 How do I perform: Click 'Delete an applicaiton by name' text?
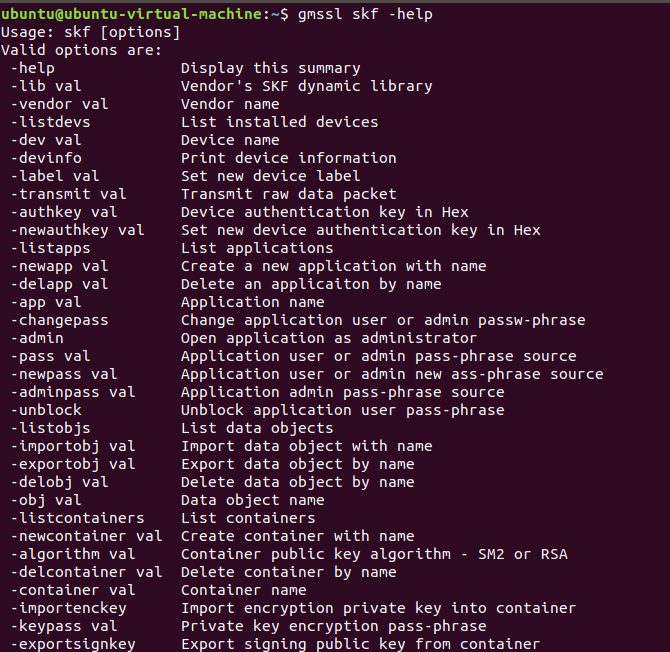310,284
